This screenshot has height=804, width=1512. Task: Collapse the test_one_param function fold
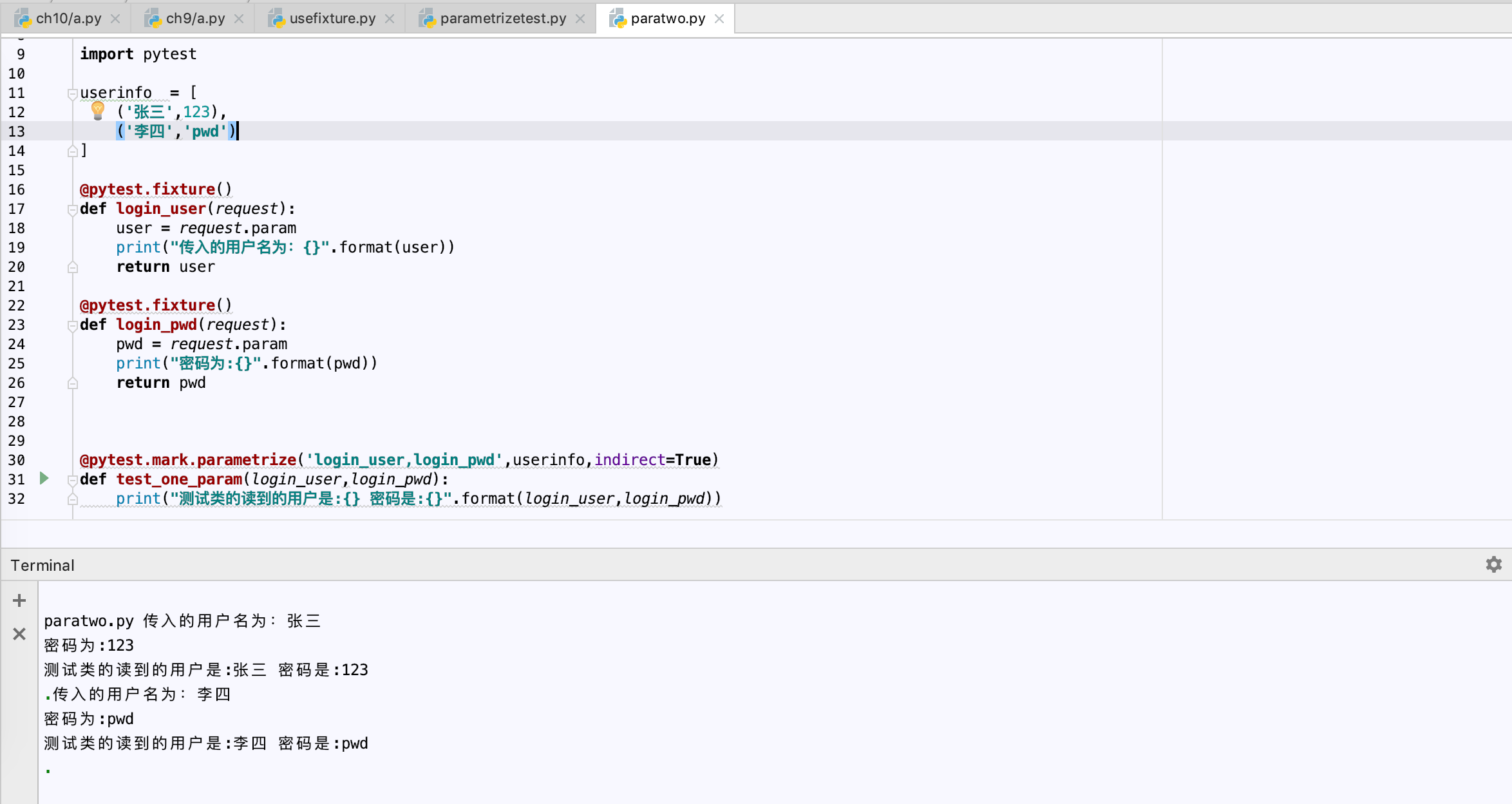[x=72, y=480]
